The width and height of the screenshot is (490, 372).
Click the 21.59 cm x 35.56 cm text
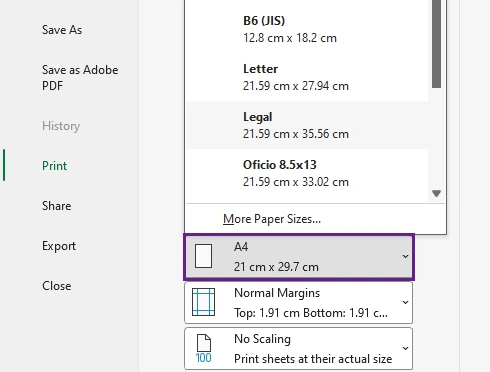click(x=296, y=134)
